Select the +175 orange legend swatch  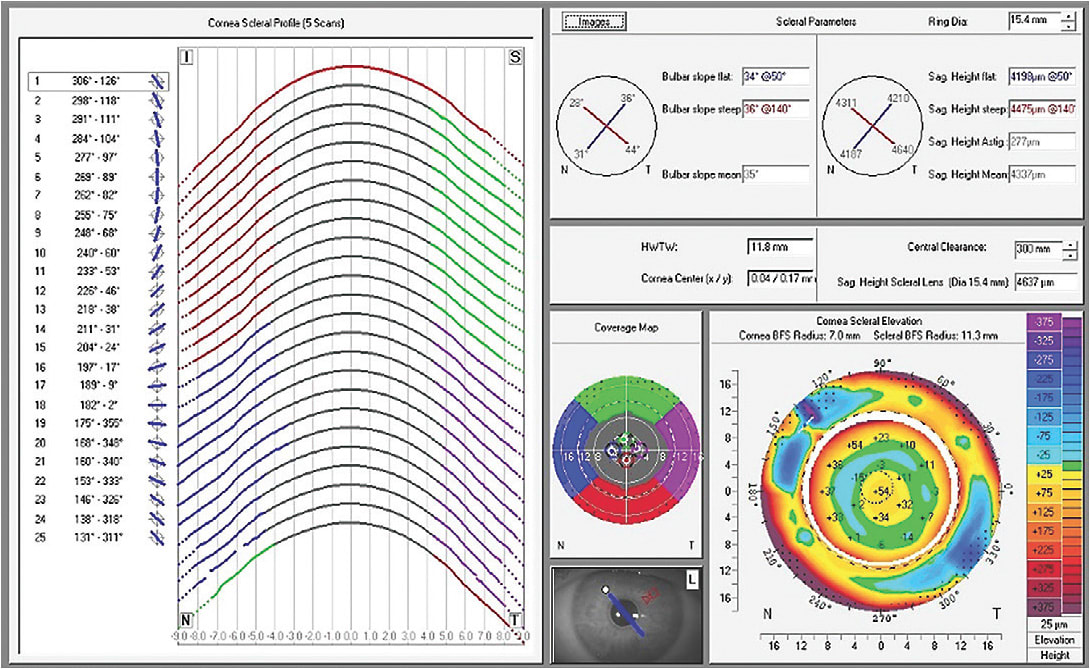[1044, 531]
